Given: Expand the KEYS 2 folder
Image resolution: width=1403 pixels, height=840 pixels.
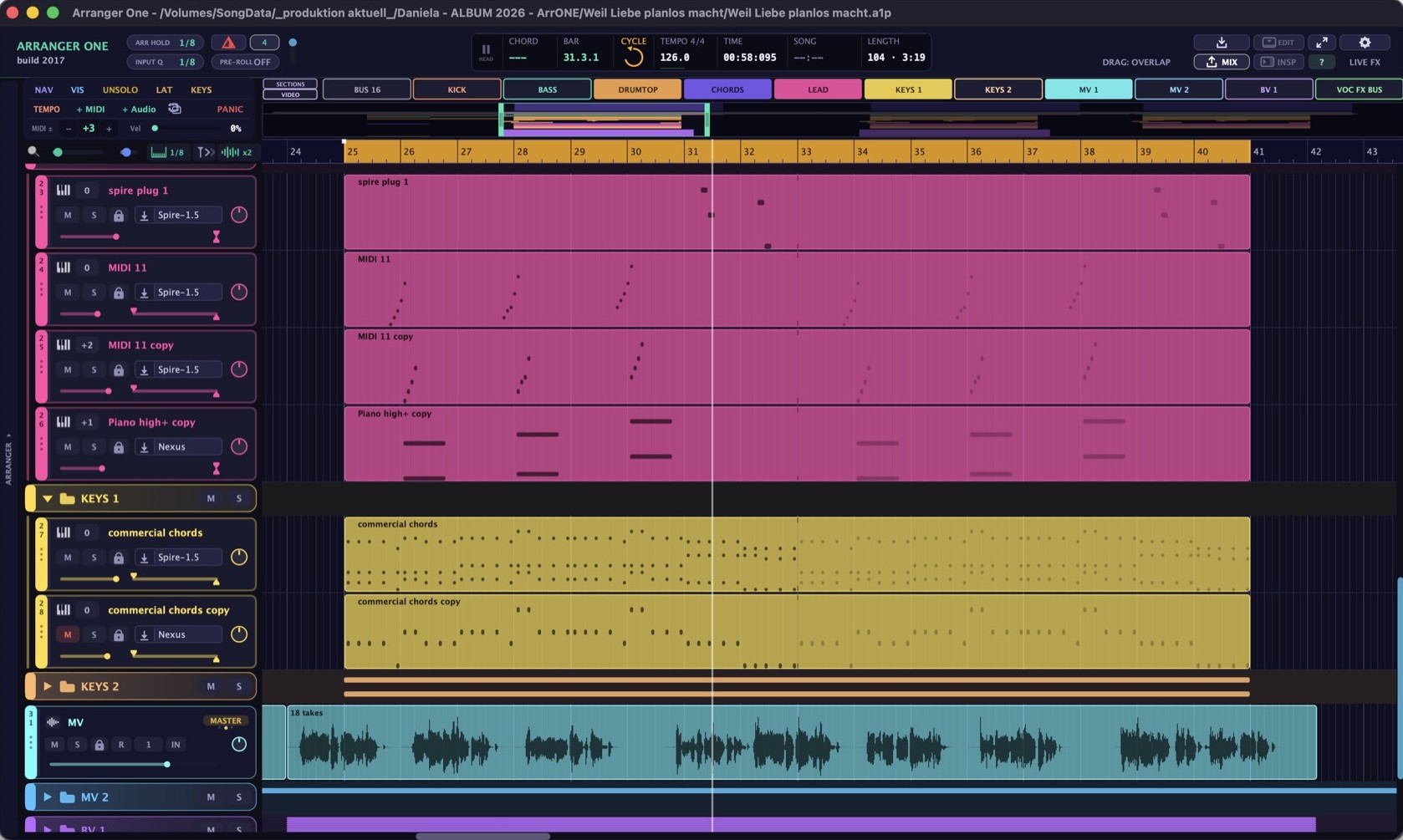Looking at the screenshot, I should point(48,687).
